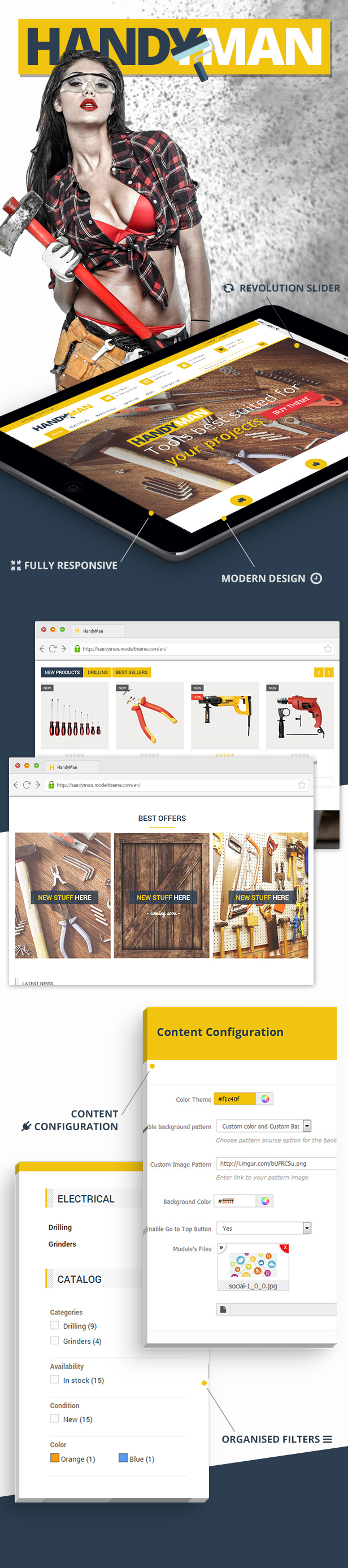Click the padlock icon in the rear browser URL bar

[x=77, y=649]
